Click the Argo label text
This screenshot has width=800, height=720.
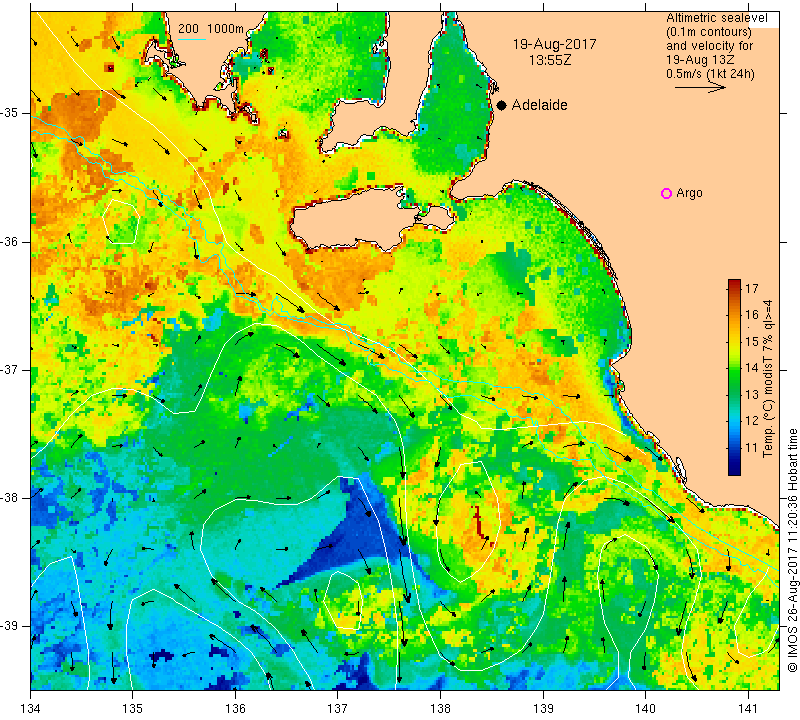point(689,193)
